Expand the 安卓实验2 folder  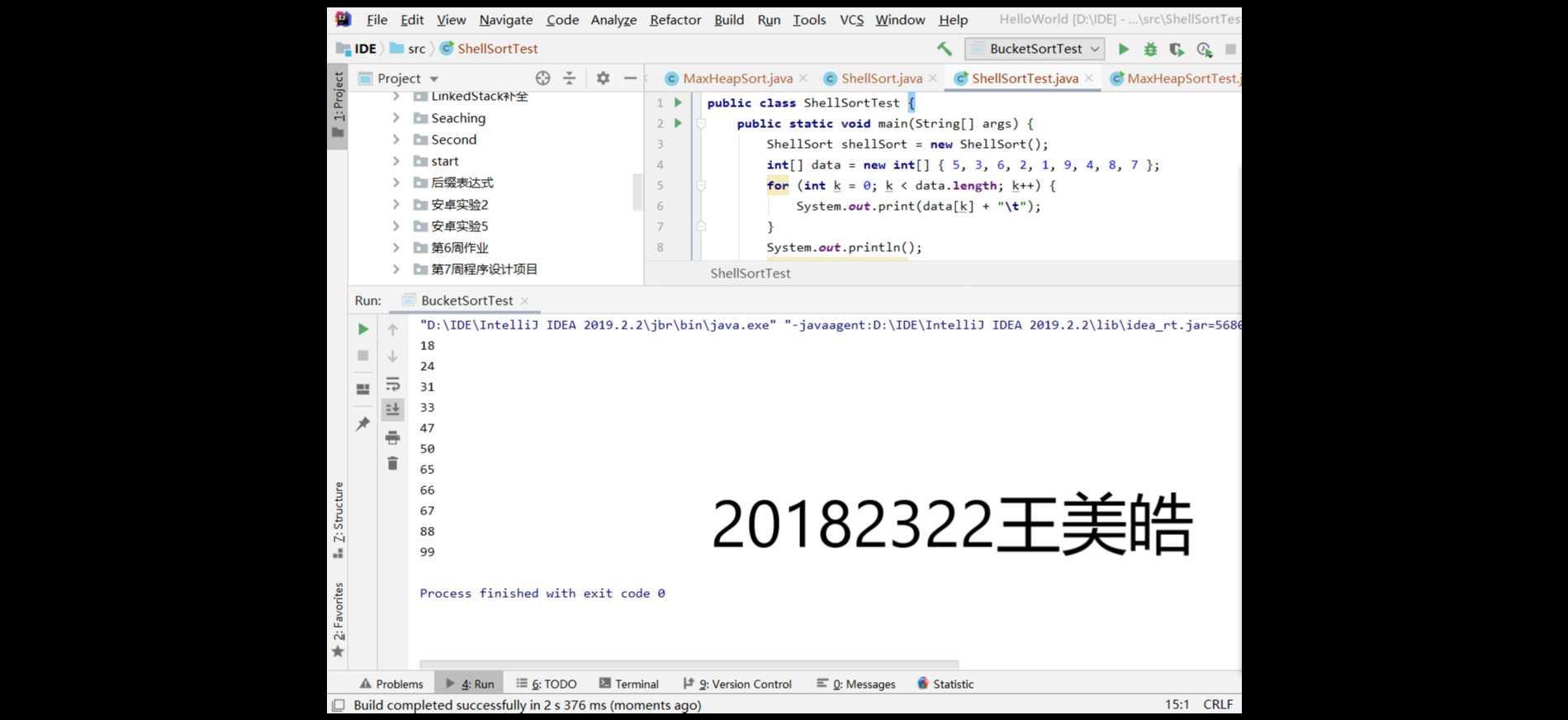[x=396, y=204]
